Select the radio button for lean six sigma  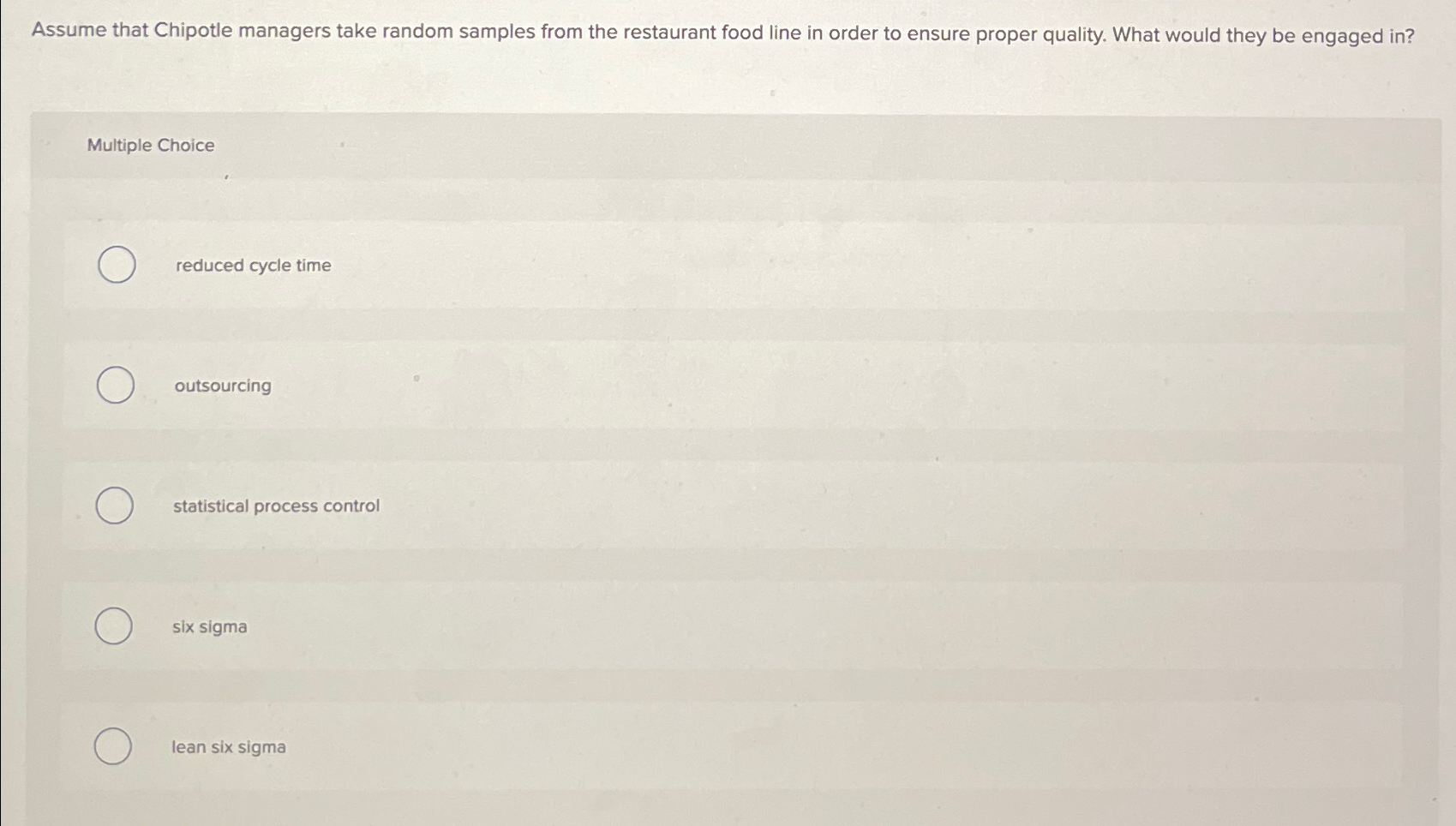click(x=112, y=746)
